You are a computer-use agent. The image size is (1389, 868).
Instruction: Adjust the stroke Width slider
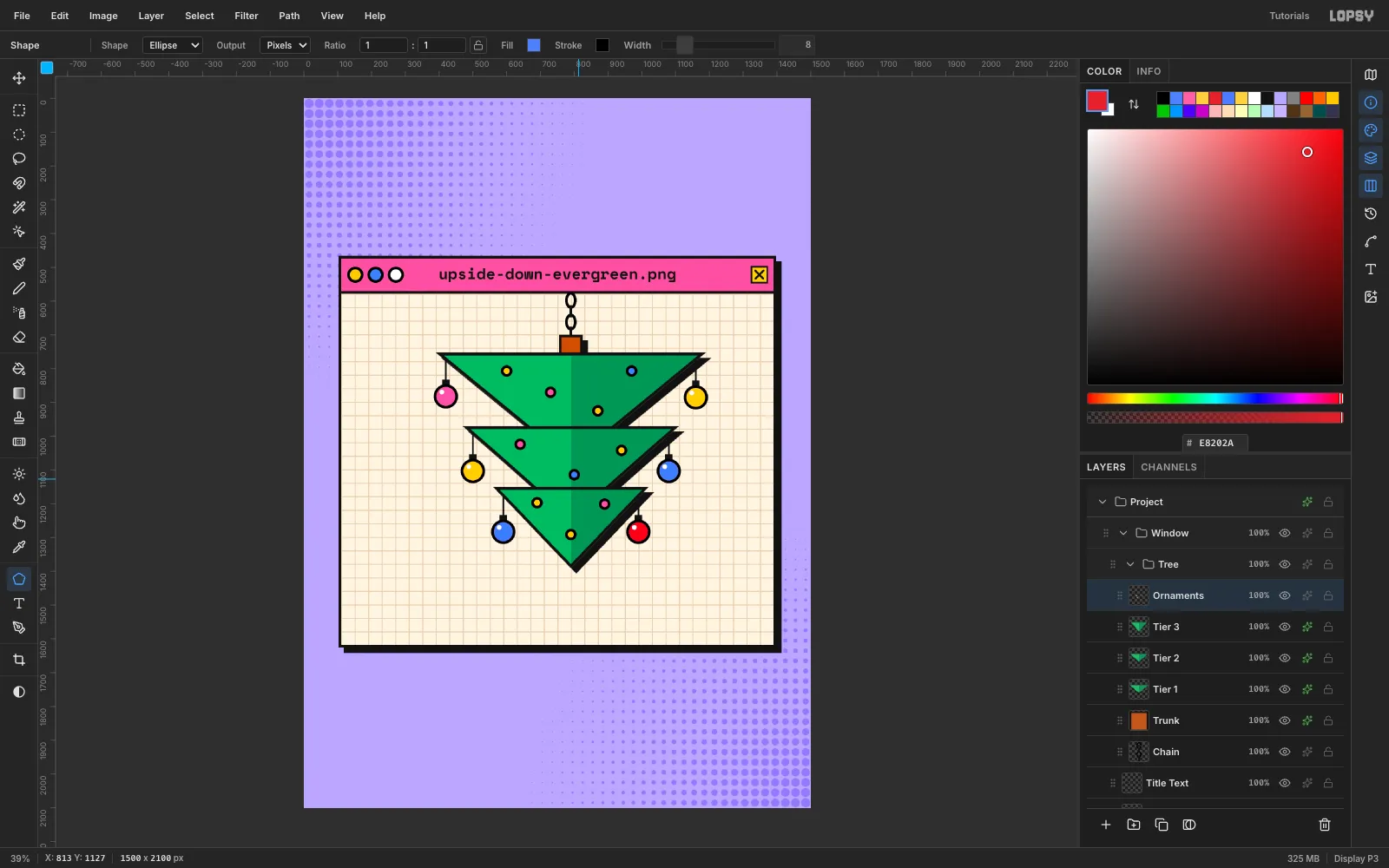pyautogui.click(x=718, y=45)
